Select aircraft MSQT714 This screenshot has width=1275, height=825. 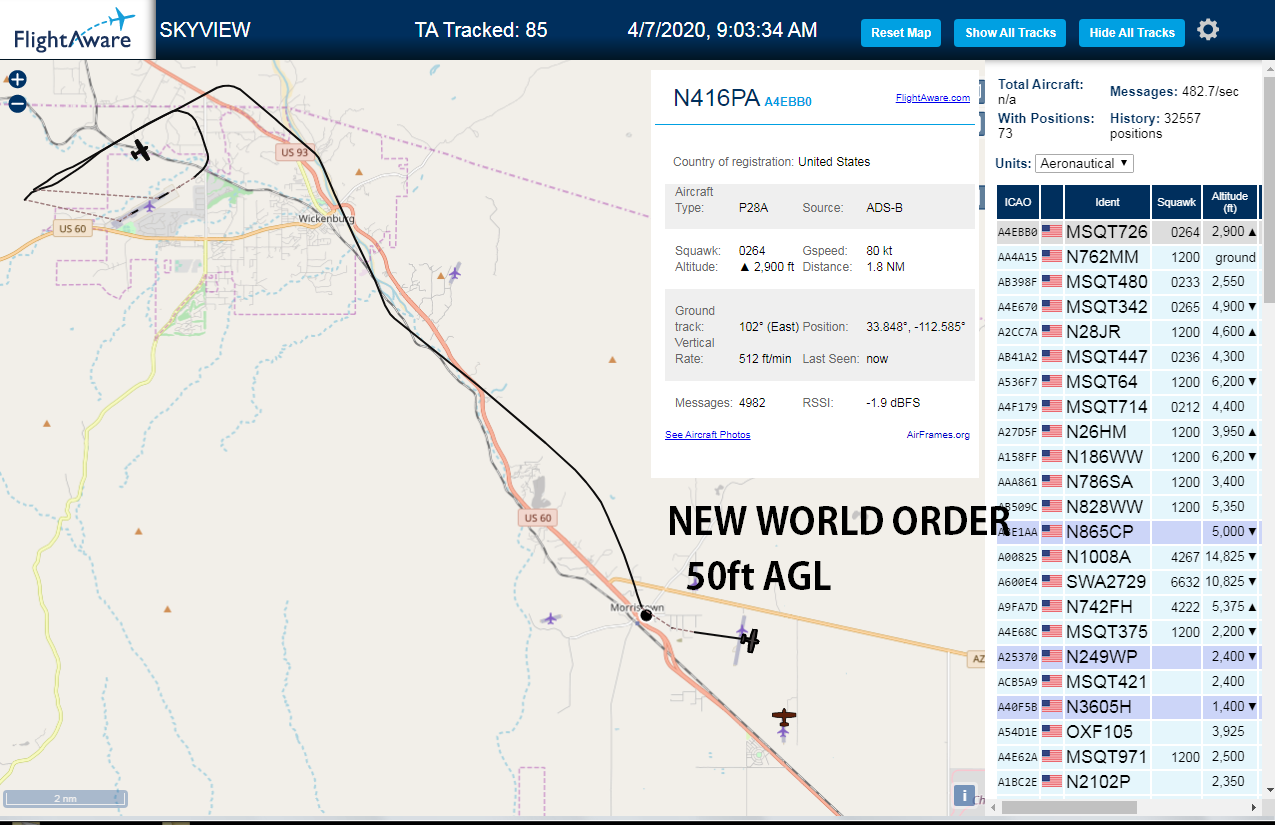point(1127,407)
